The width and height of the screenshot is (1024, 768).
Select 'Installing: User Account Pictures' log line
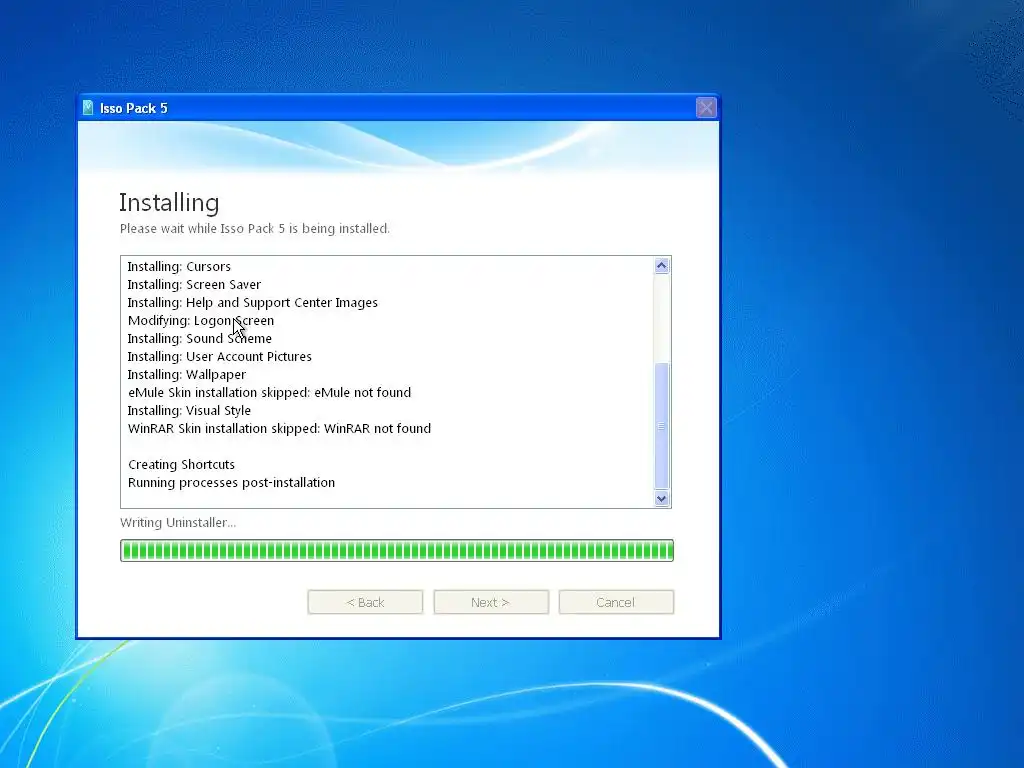click(x=219, y=357)
